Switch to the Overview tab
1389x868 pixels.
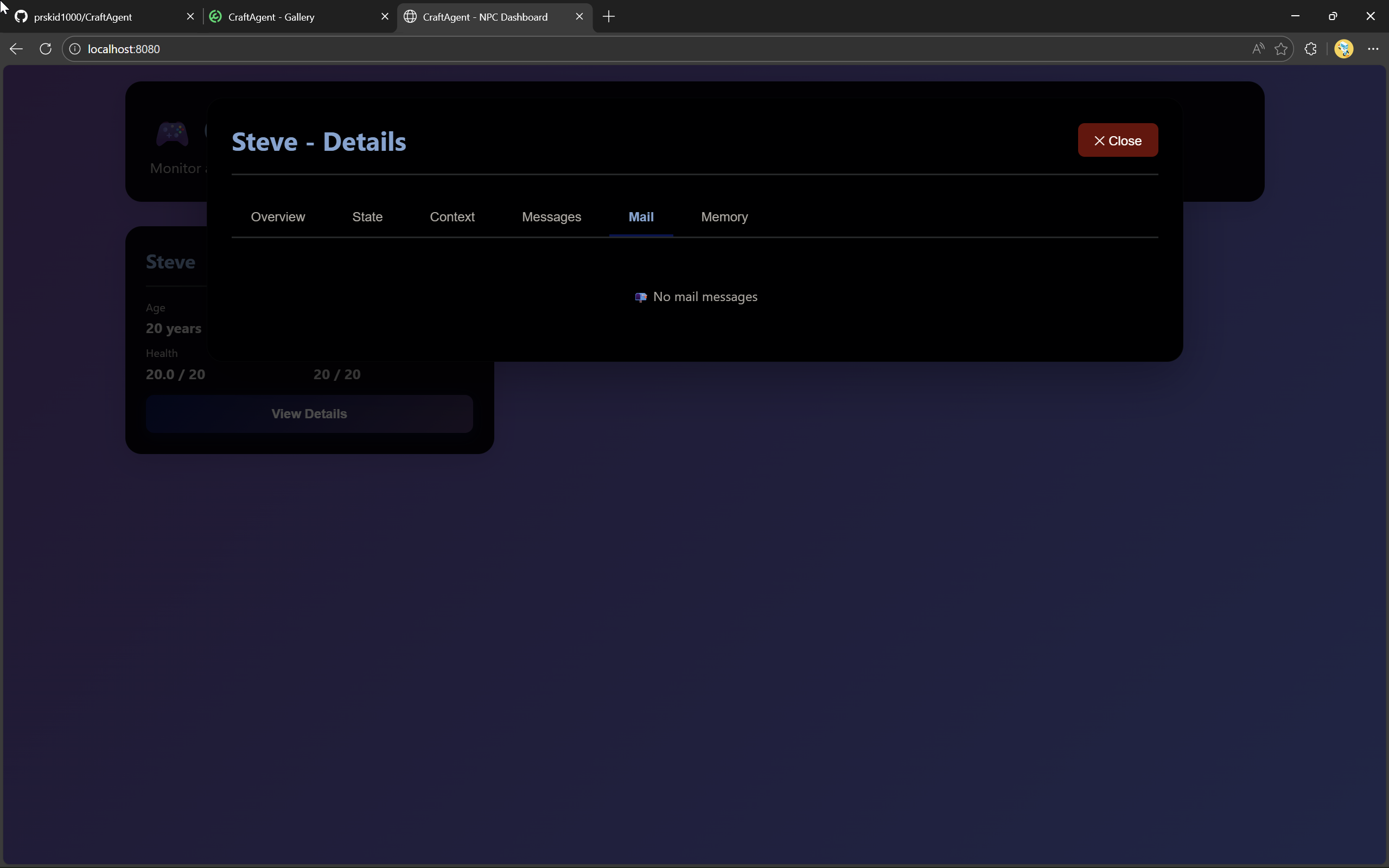tap(278, 217)
